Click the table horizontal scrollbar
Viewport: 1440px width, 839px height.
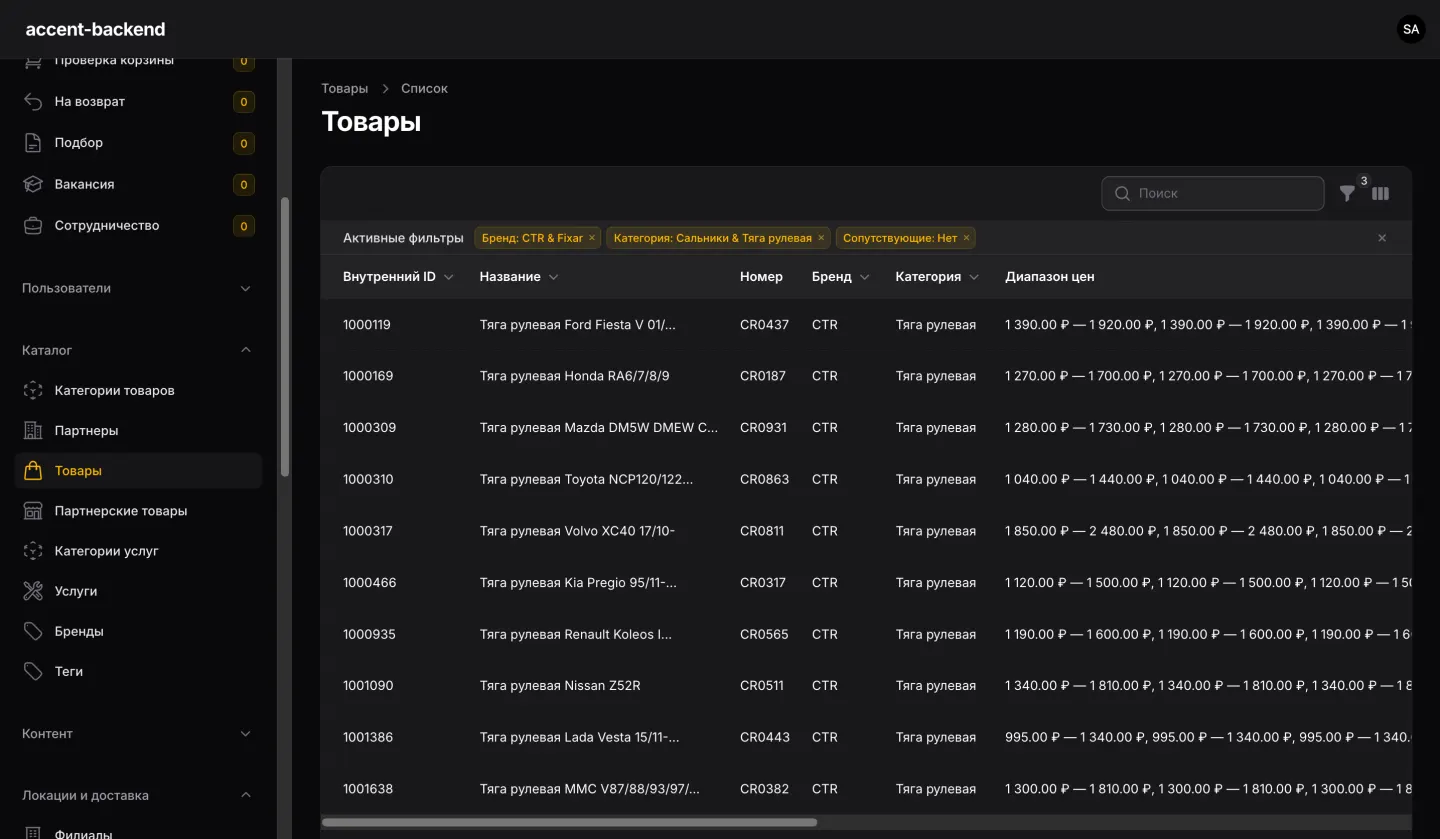pyautogui.click(x=570, y=823)
